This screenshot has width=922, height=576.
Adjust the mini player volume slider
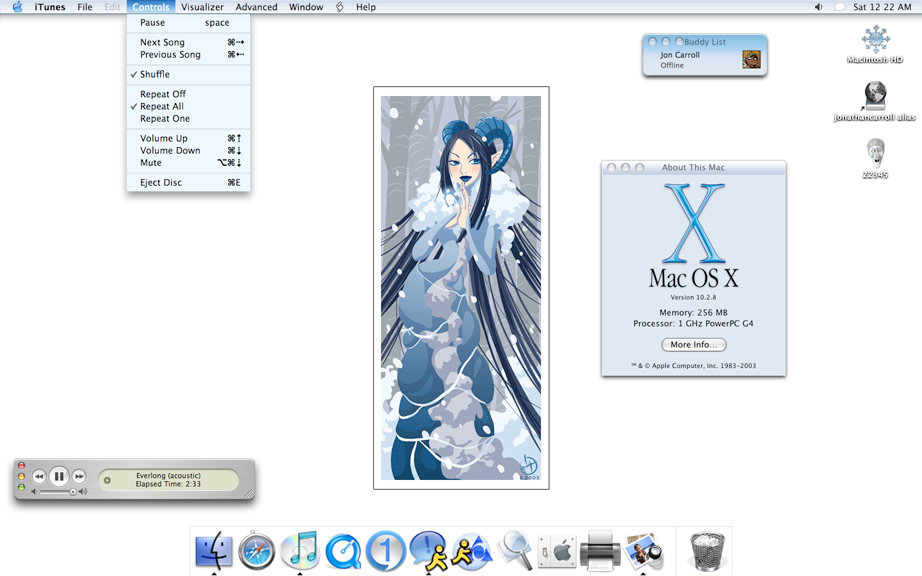(x=58, y=491)
